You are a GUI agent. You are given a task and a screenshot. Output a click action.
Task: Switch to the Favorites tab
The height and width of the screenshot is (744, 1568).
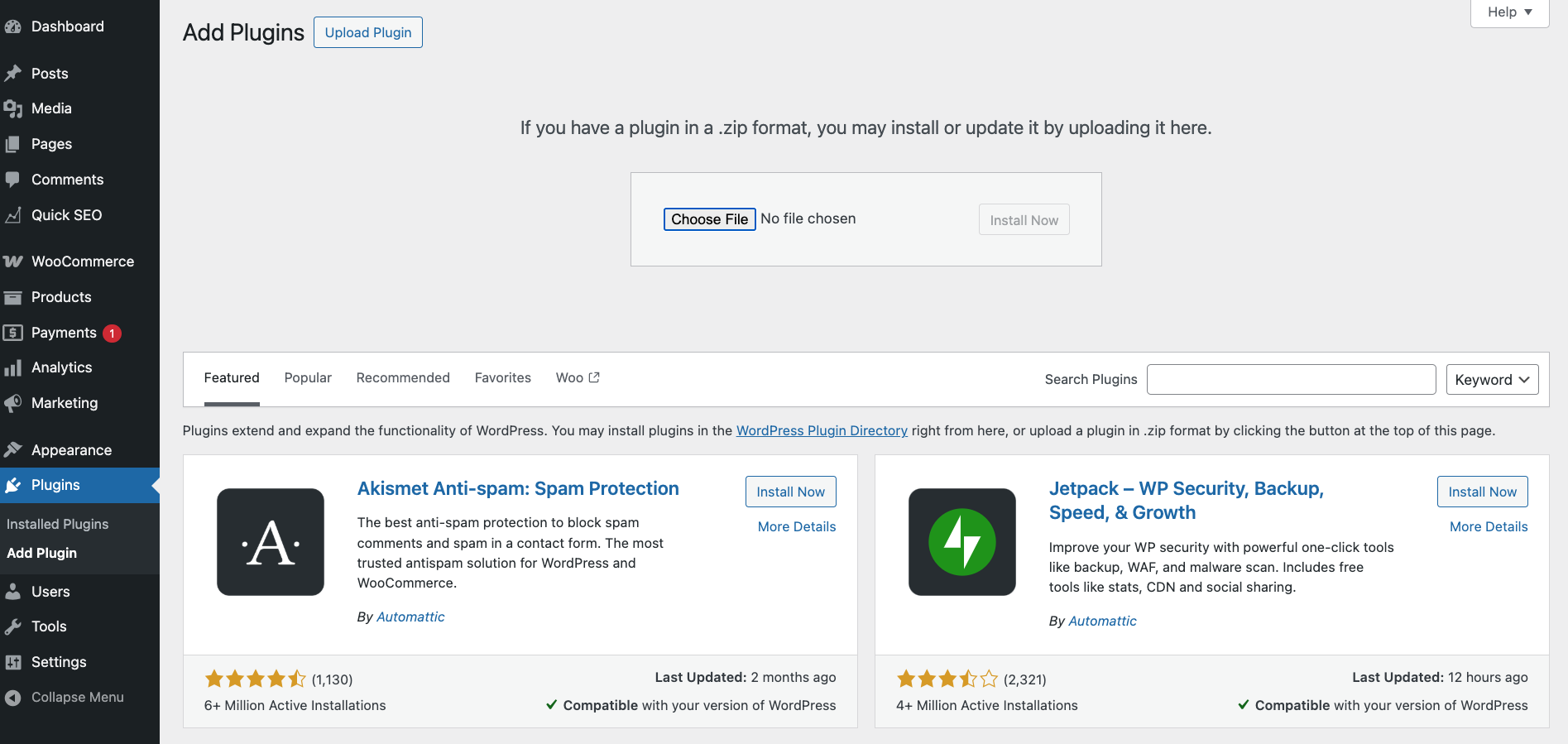coord(503,378)
